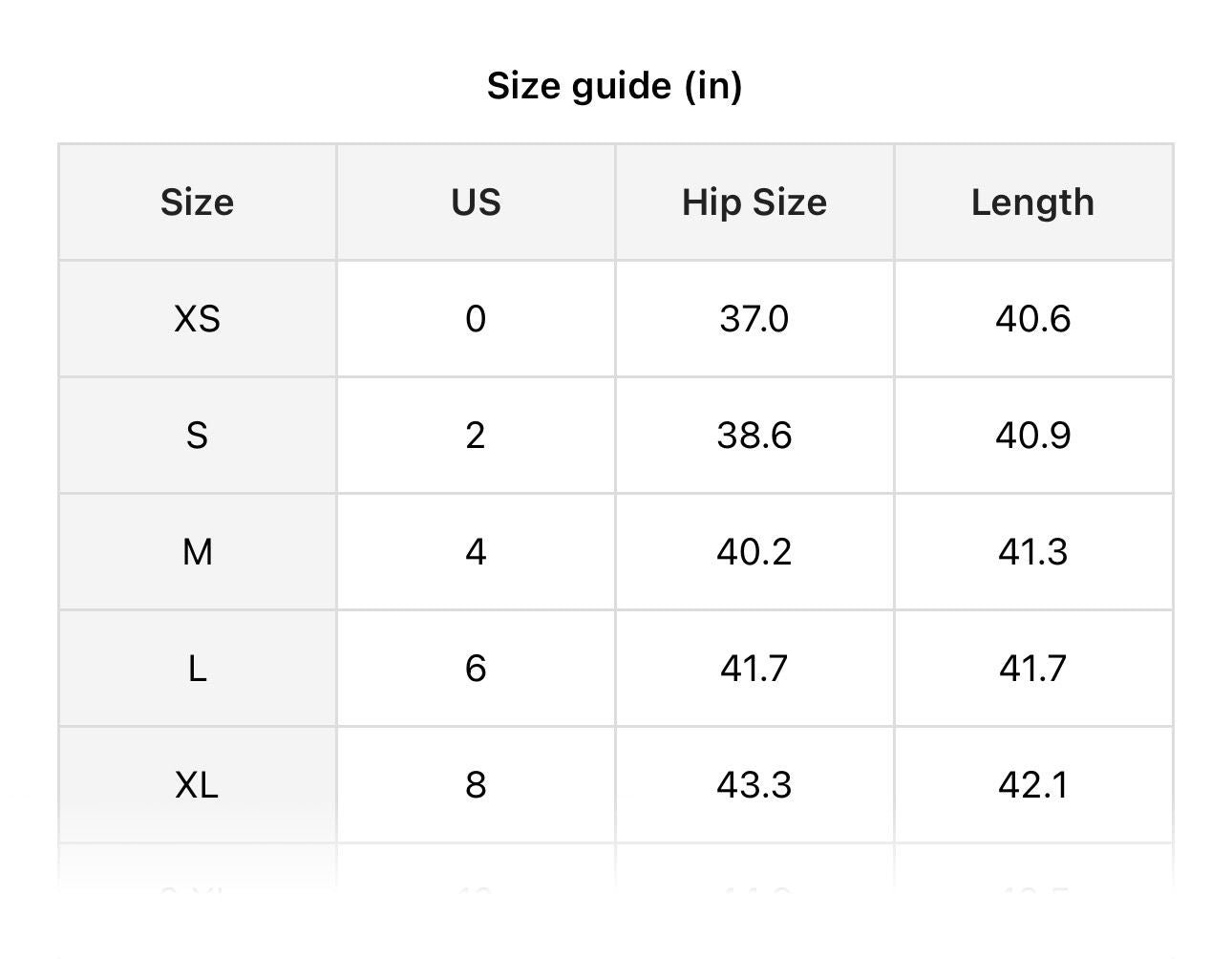Select the XS size cell
The image size is (1232, 959).
tap(197, 319)
